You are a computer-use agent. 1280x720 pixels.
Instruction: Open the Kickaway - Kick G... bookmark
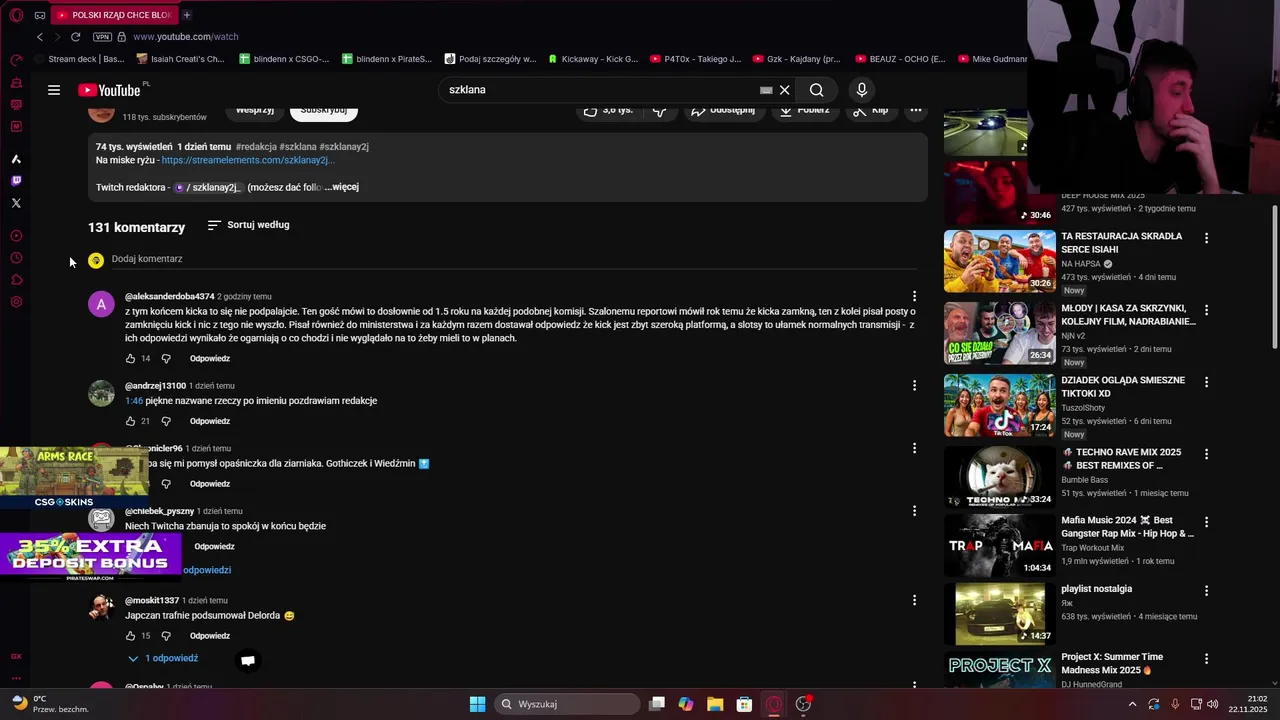(x=592, y=59)
